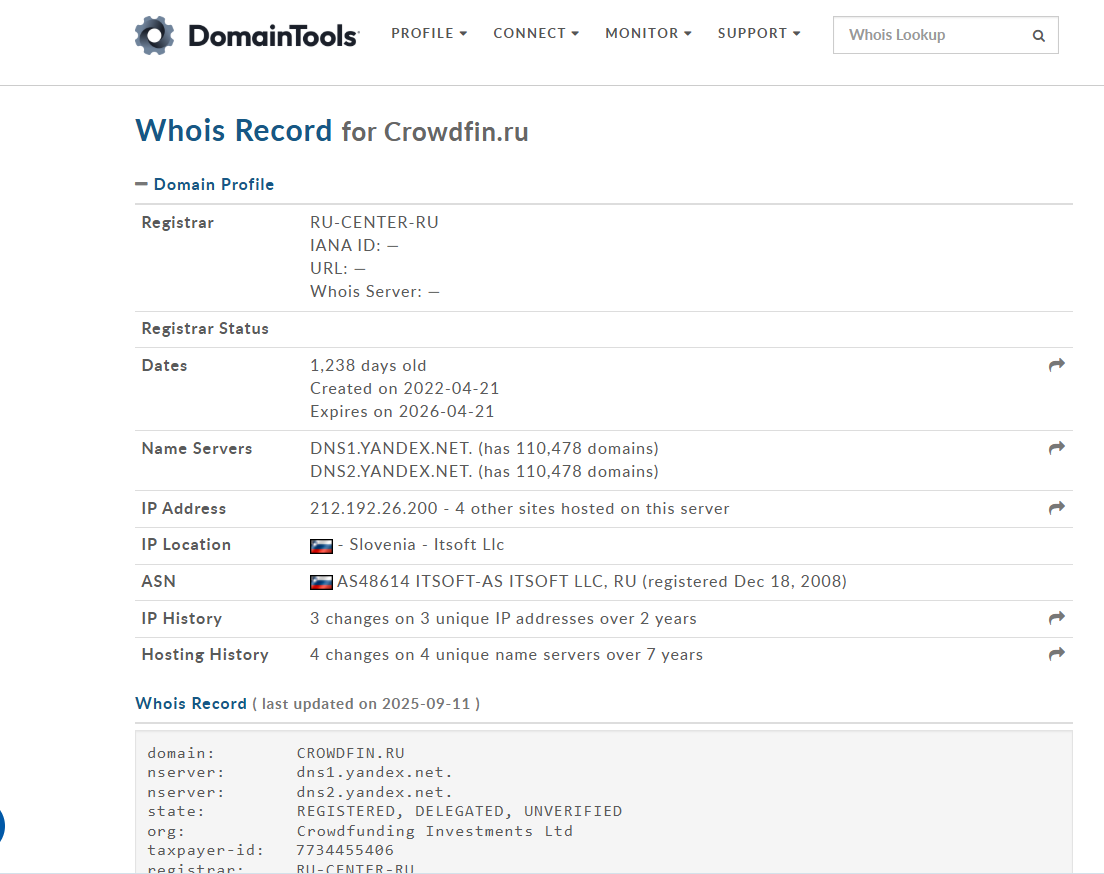The height and width of the screenshot is (874, 1104).
Task: Click 'Whois Server: —' text
Action: pyautogui.click(x=375, y=292)
